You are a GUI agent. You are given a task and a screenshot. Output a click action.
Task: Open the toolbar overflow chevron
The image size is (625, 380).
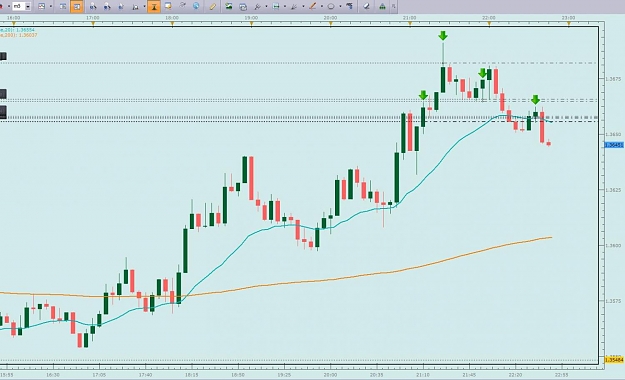393,6
